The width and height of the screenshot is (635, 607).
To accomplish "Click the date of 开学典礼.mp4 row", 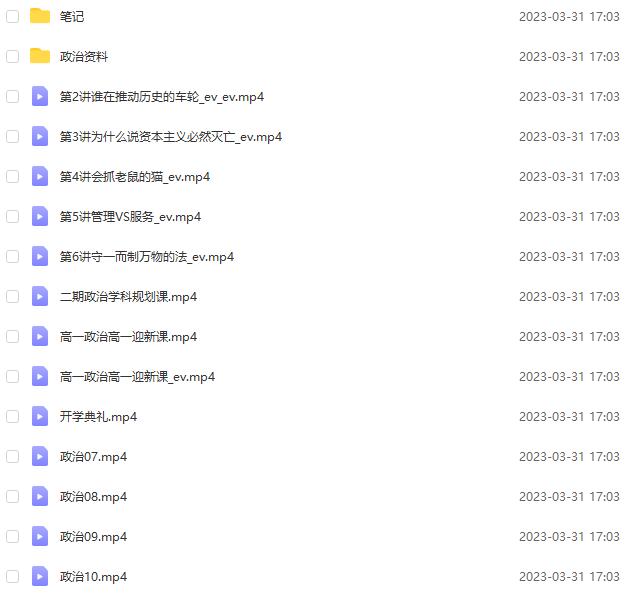I will 569,417.
